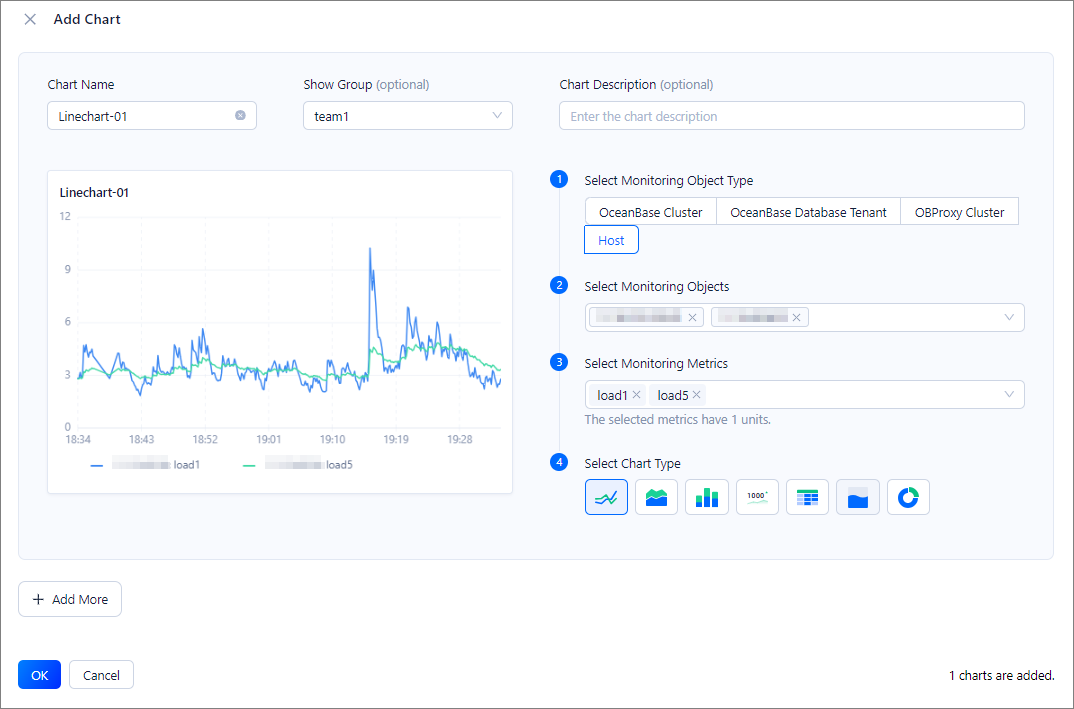Remove the first monitoring object tag
This screenshot has width=1074, height=709.
(692, 318)
